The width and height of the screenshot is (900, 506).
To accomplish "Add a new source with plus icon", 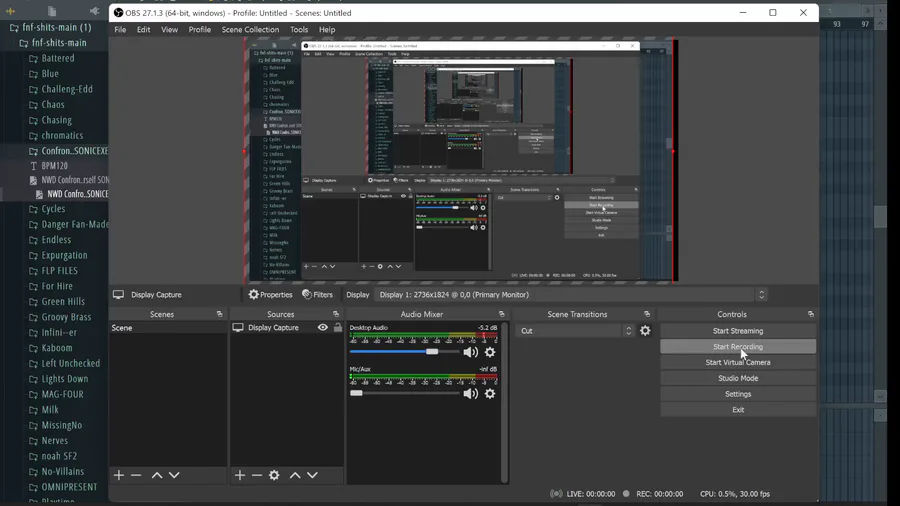I will [x=240, y=475].
